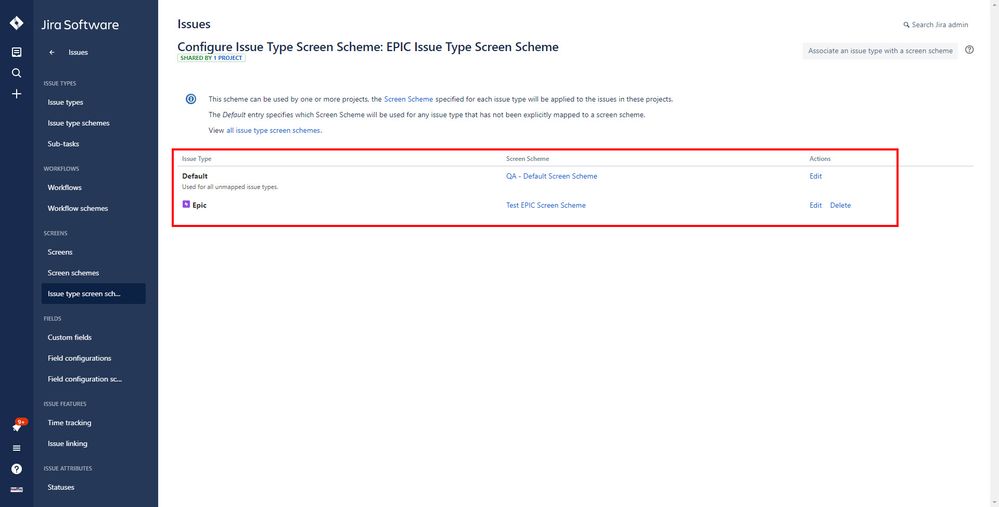
Task: Open notifications icon with 9+ badge
Action: click(x=18, y=426)
